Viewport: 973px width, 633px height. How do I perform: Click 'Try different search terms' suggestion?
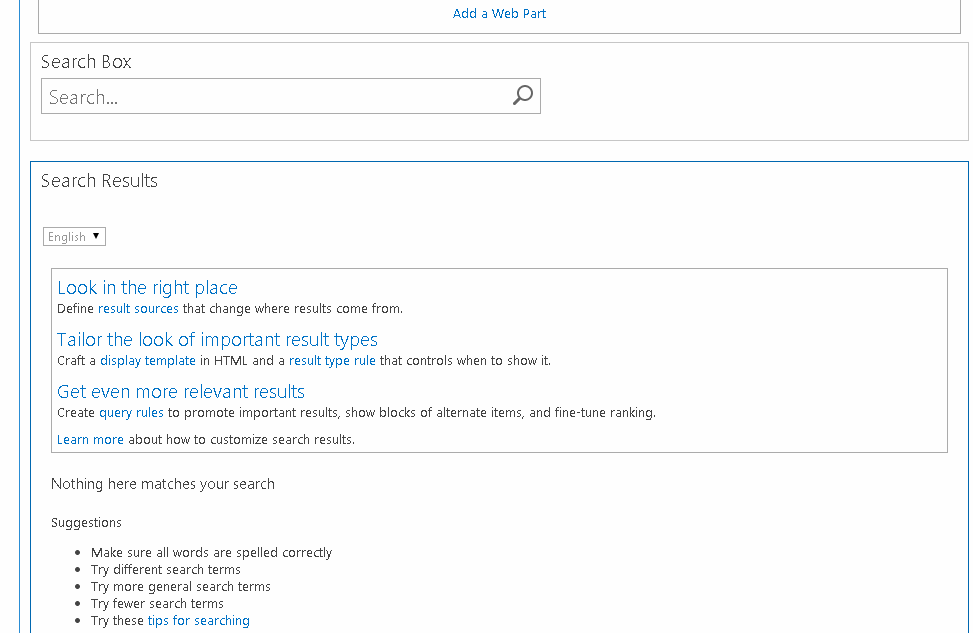pos(166,570)
